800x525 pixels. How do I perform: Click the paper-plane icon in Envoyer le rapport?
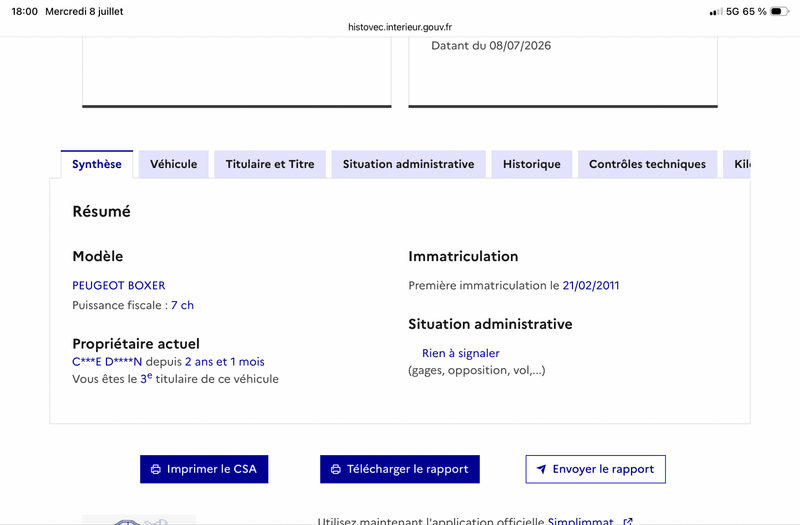541,469
